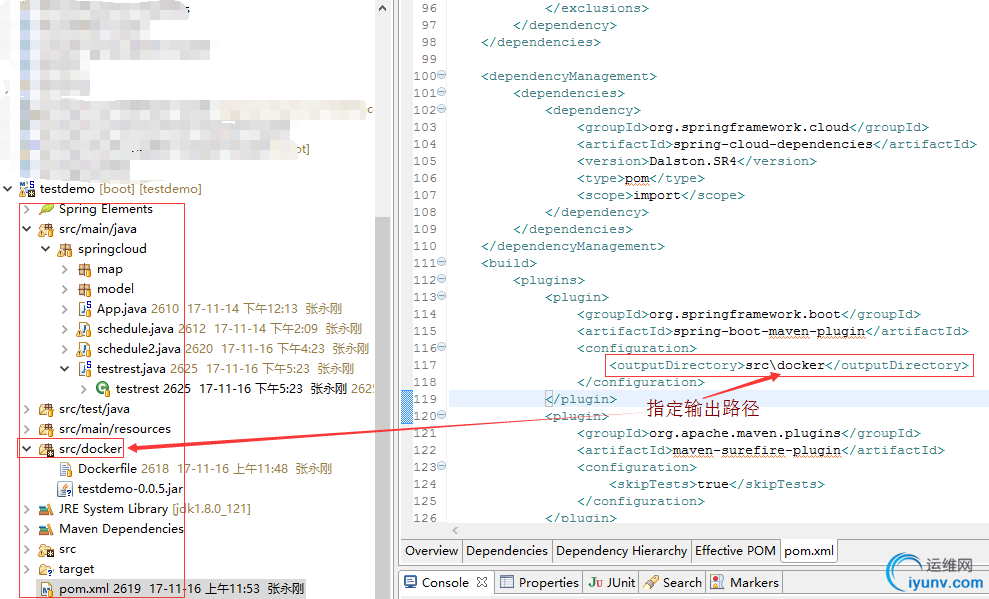Viewport: 989px width, 599px height.
Task: Collapse the testdemo project node
Action: [8, 189]
